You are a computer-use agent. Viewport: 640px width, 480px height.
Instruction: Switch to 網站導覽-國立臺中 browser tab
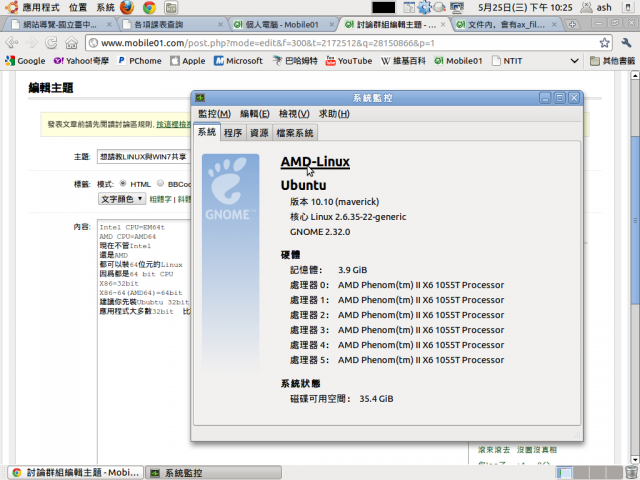pyautogui.click(x=60, y=25)
